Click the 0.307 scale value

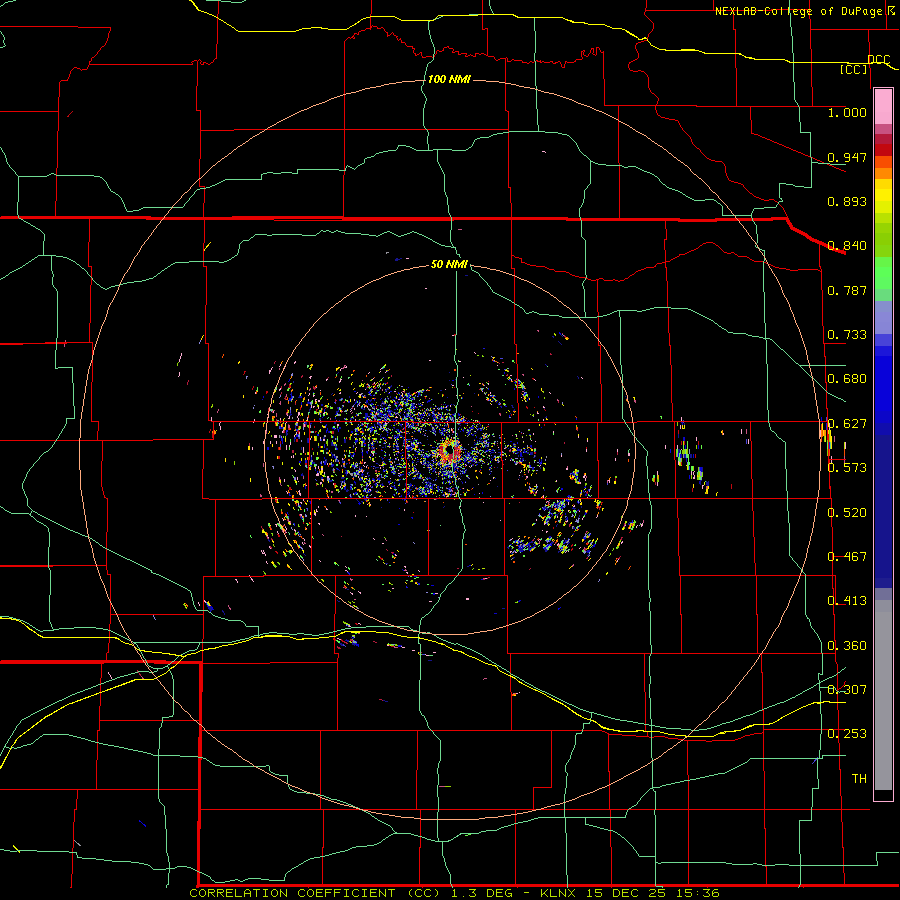[847, 690]
